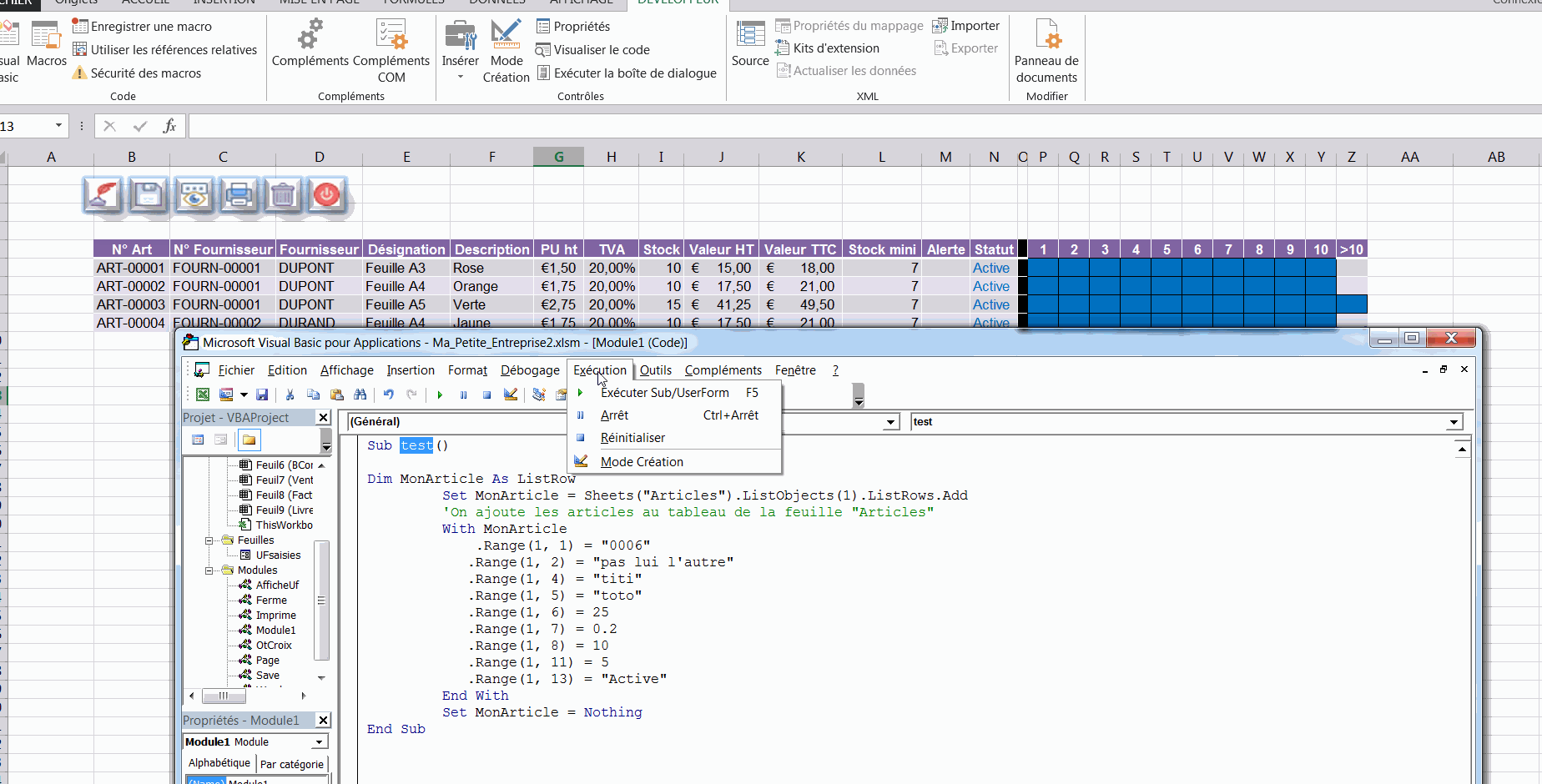Screen dimensions: 1542x784
Task: Open the Outils menu in VBA editor
Action: pos(656,370)
